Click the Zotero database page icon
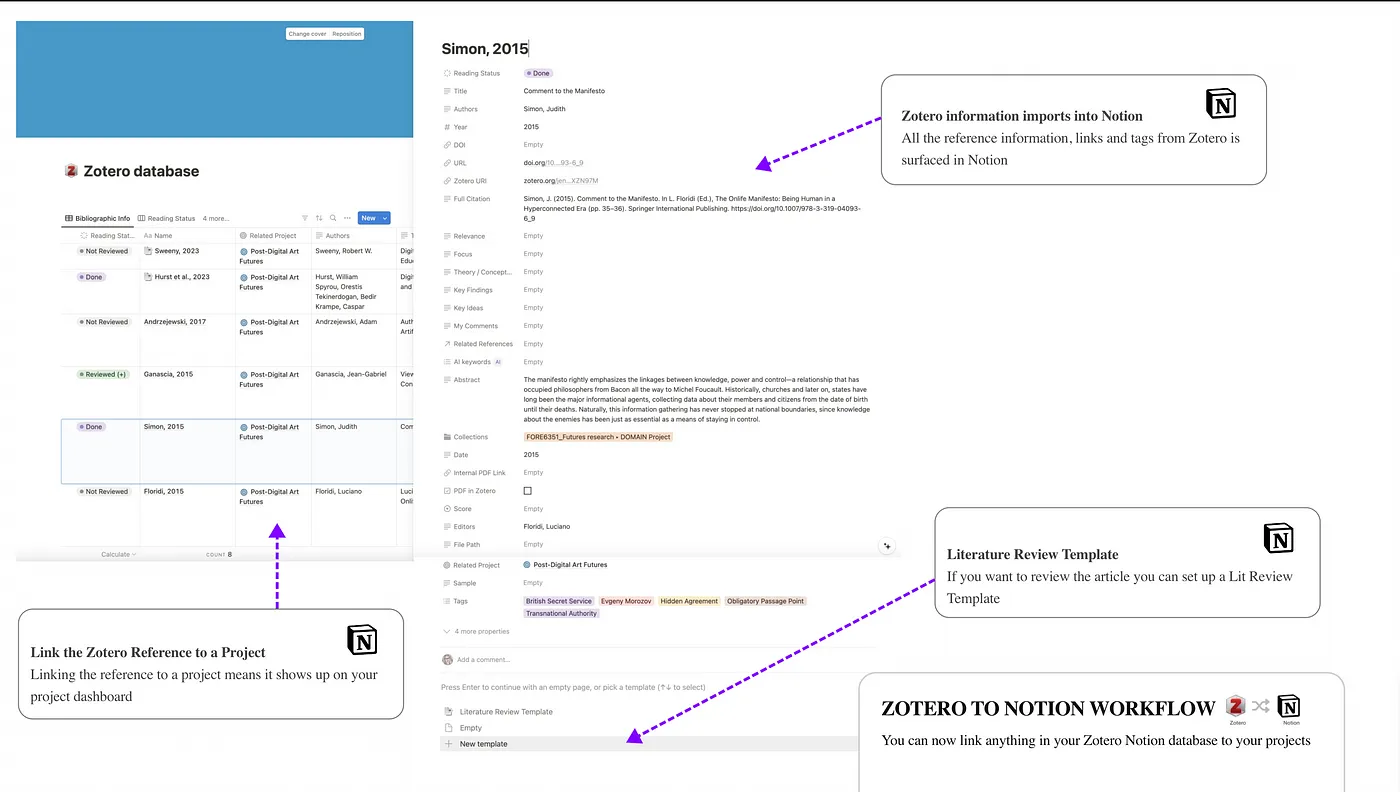This screenshot has height=792, width=1400. click(71, 171)
